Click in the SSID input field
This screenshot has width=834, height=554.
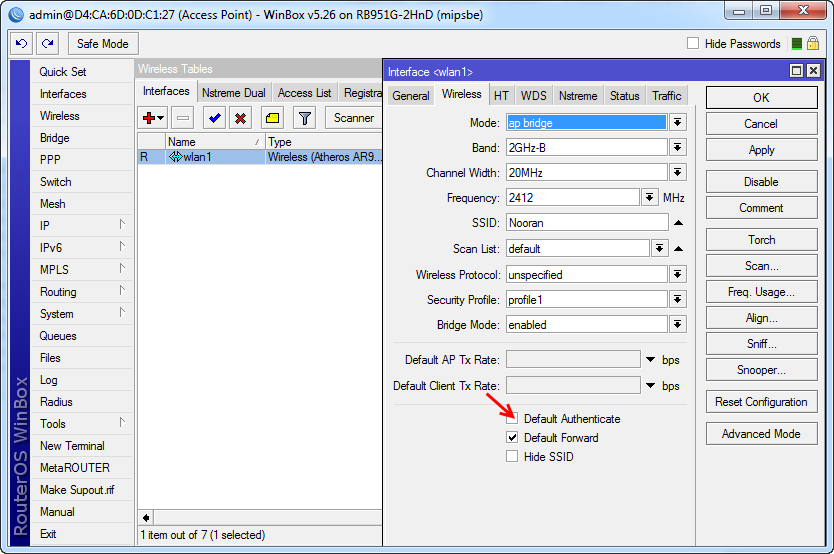point(587,223)
